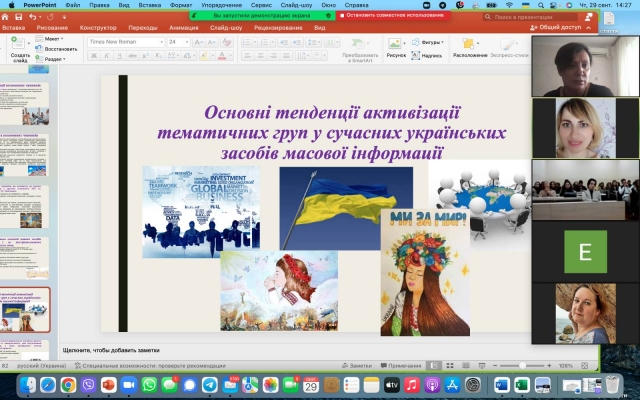Expand the Макет layout dropdown
The width and height of the screenshot is (640, 400).
(50, 39)
